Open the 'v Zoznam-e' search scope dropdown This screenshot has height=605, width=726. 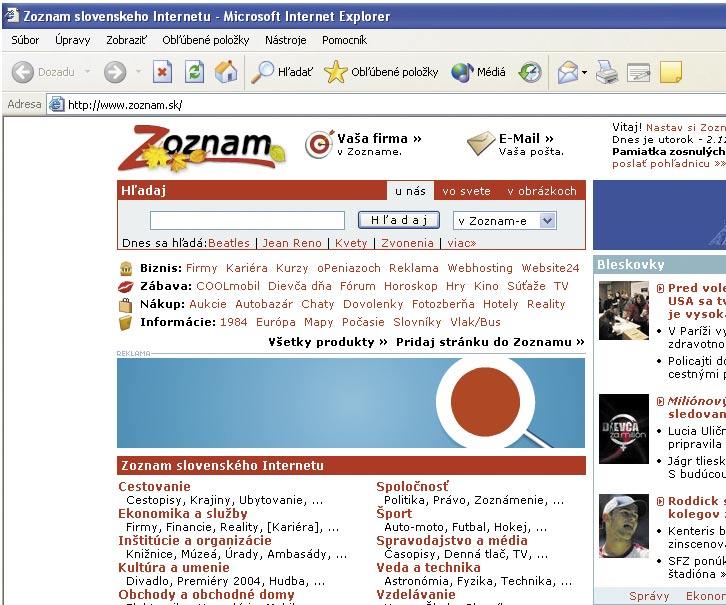point(505,221)
